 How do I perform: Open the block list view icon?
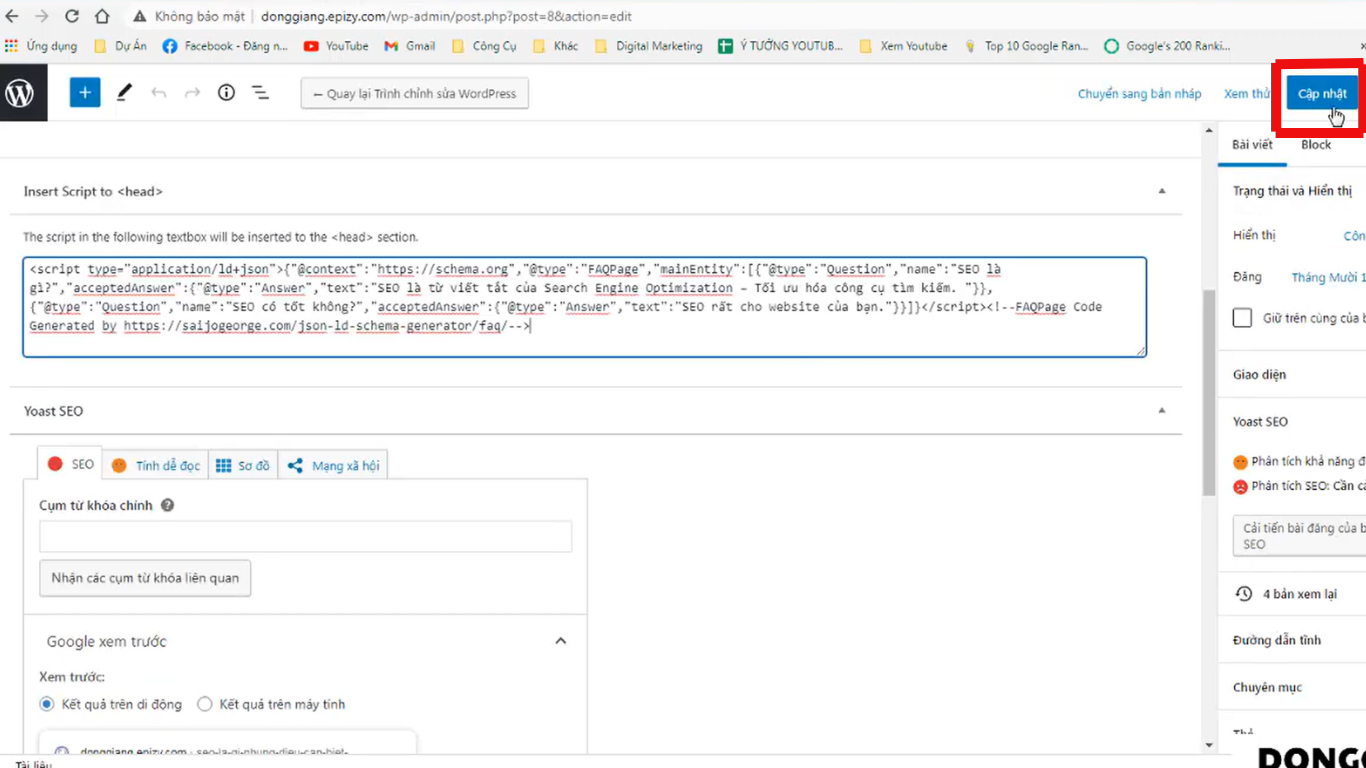(x=260, y=93)
